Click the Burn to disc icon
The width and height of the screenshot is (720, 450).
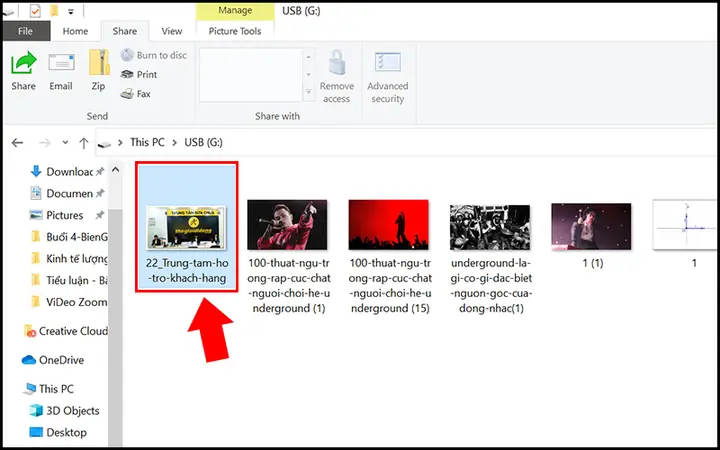[127, 55]
